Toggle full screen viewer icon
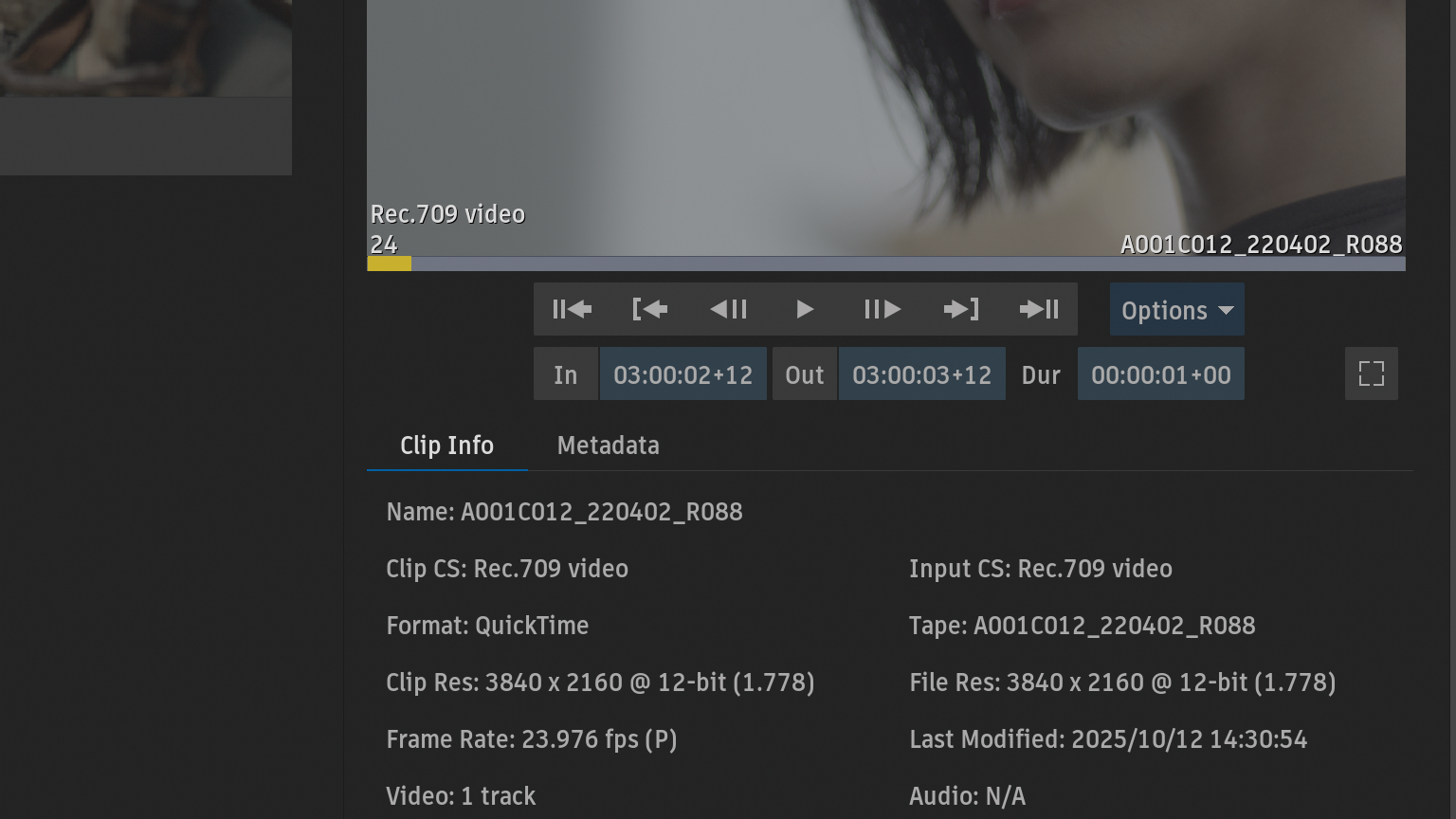This screenshot has height=819, width=1456. coord(1371,373)
